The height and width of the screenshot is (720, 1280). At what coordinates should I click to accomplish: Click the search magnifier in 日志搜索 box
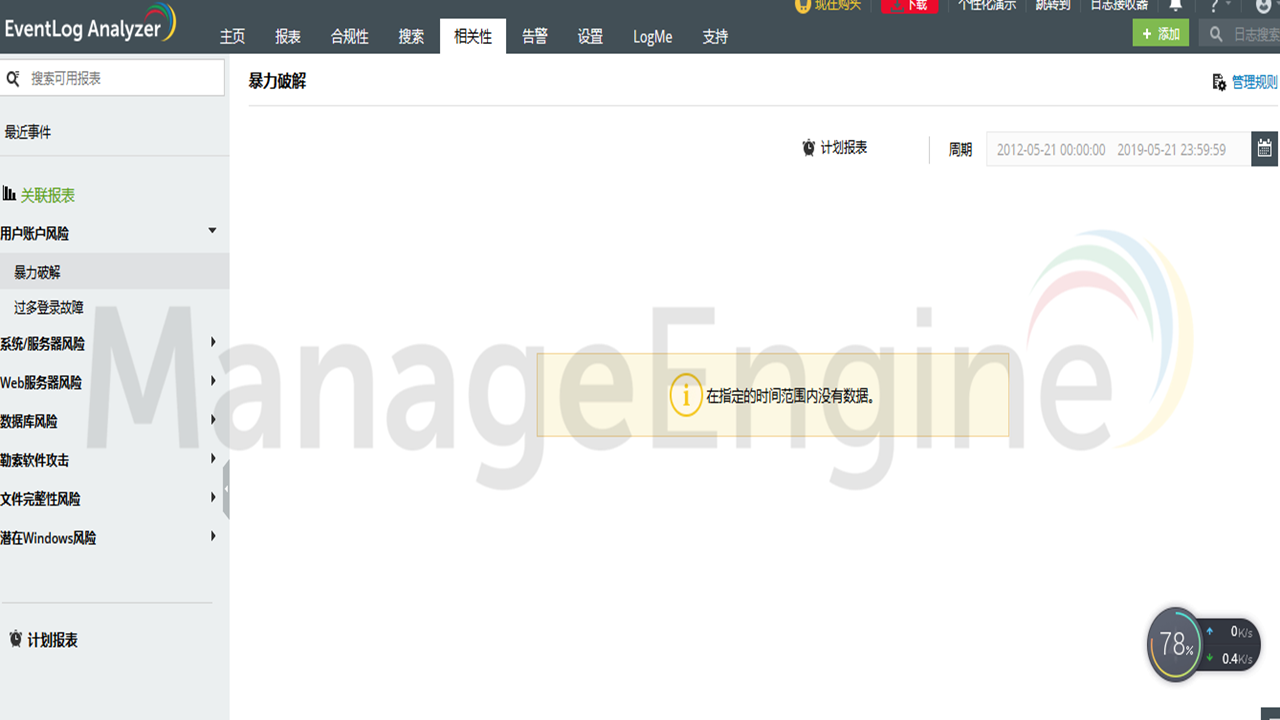tap(1215, 33)
